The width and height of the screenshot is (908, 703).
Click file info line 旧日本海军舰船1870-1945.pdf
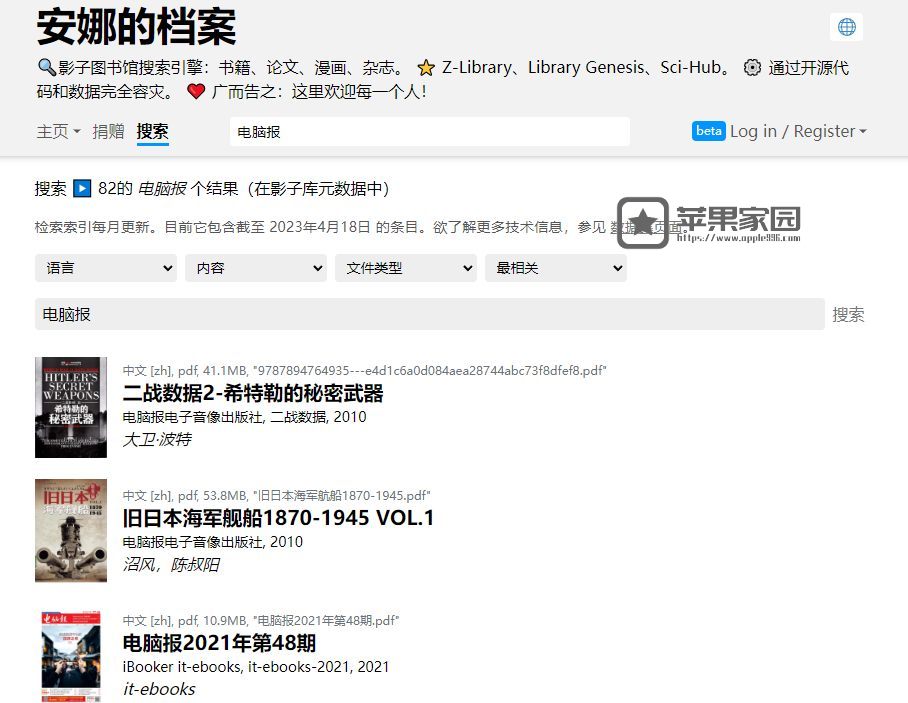(276, 496)
